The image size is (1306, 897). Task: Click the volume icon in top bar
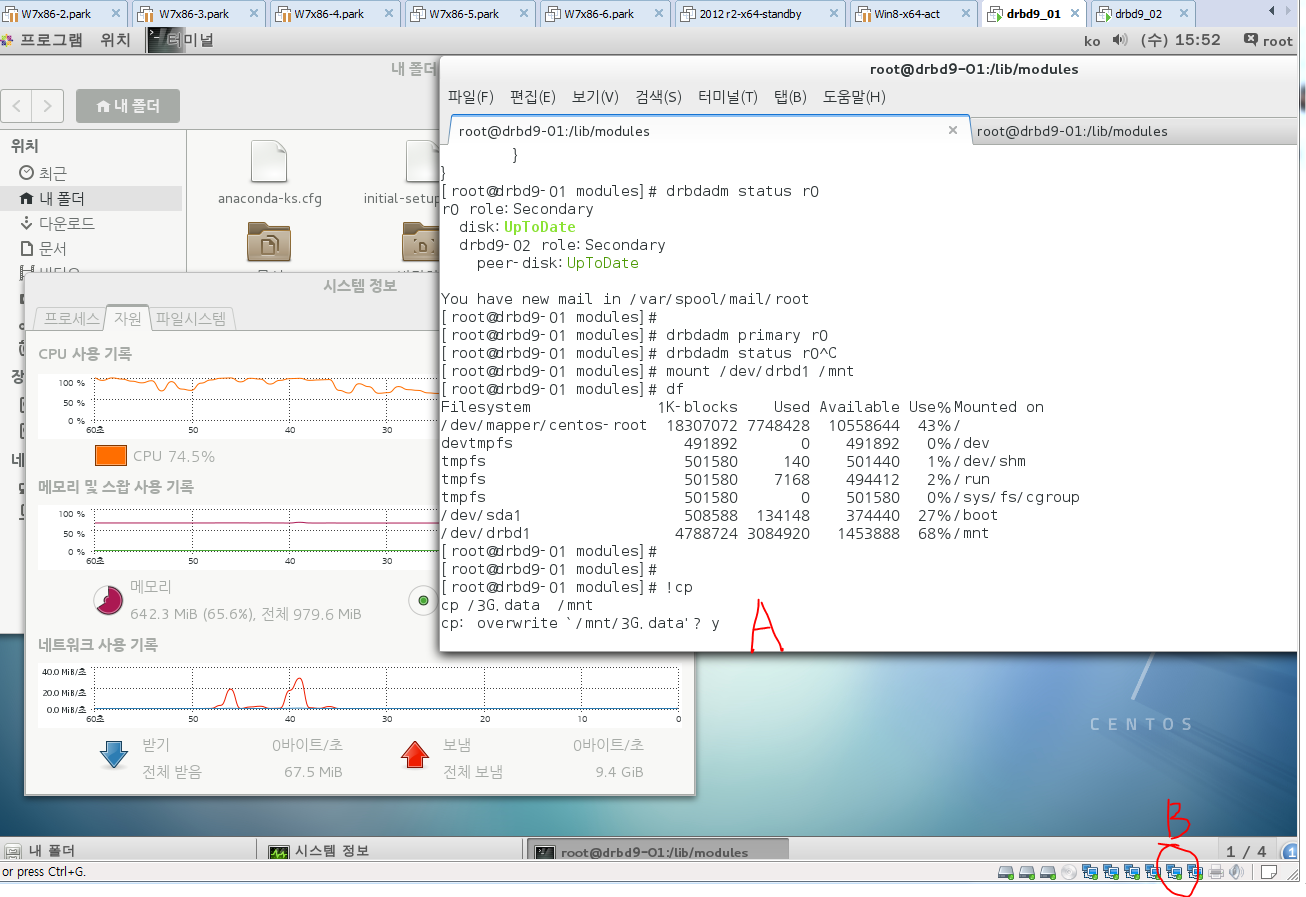1119,40
